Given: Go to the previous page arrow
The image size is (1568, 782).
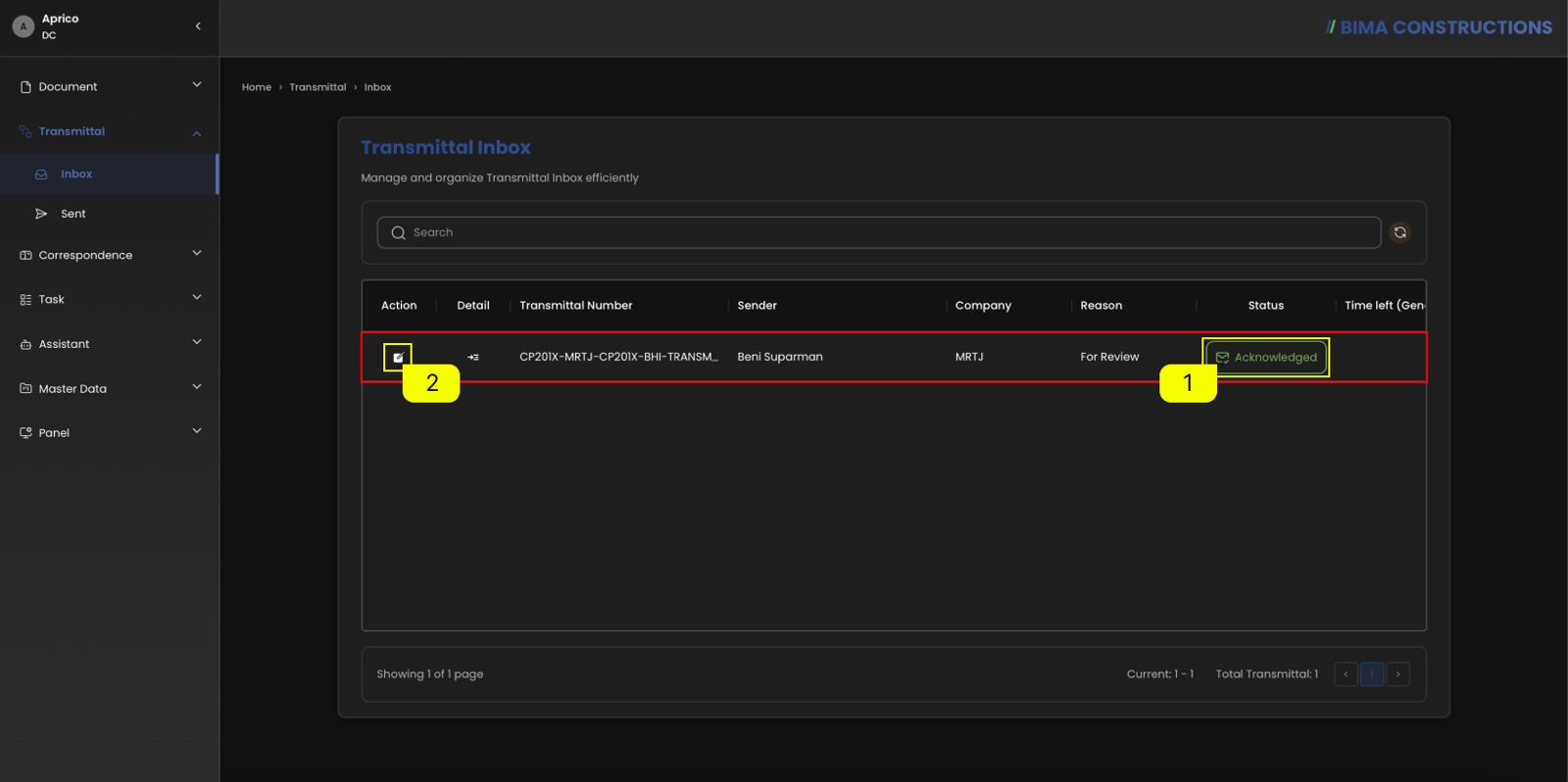Looking at the screenshot, I should (1346, 674).
